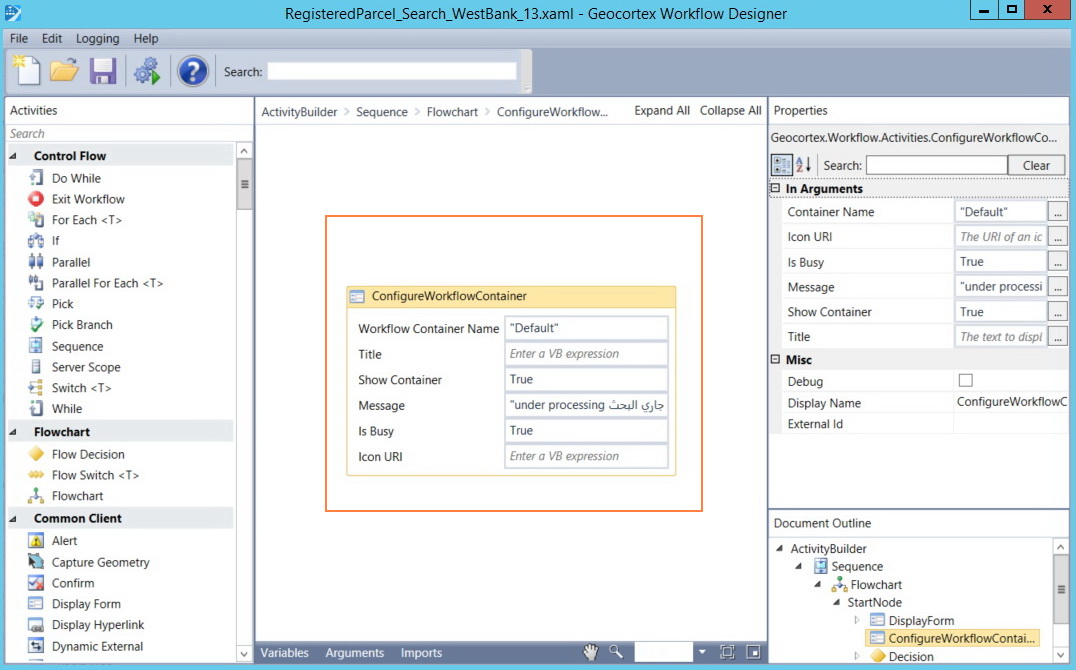Toggle categorized view in Properties
Image resolution: width=1076 pixels, height=670 pixels.
coord(782,165)
